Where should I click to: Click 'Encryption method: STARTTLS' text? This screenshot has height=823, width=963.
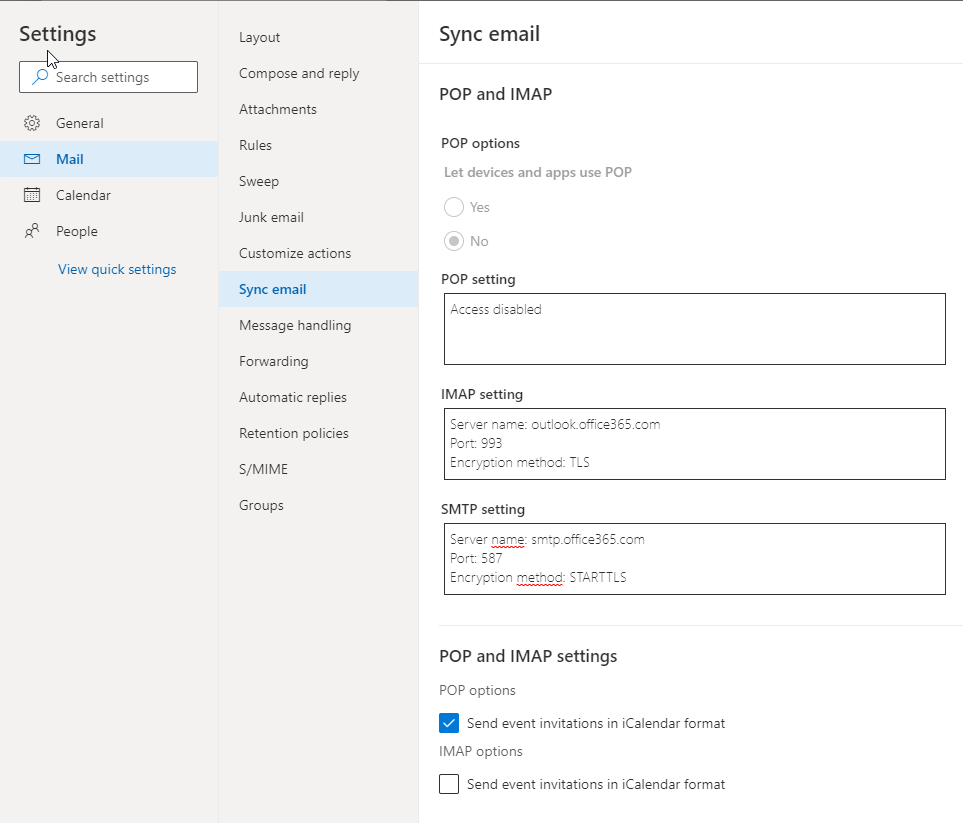[x=538, y=577]
